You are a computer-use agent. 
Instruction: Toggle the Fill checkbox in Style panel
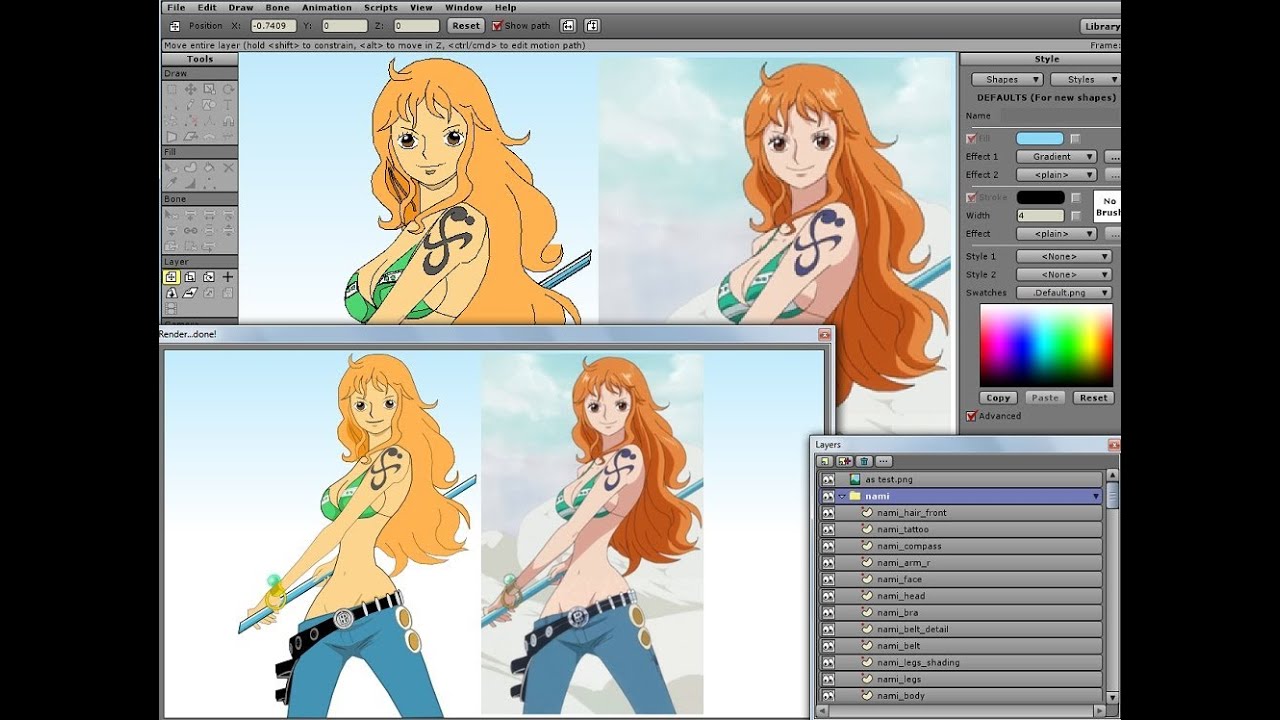pos(971,138)
